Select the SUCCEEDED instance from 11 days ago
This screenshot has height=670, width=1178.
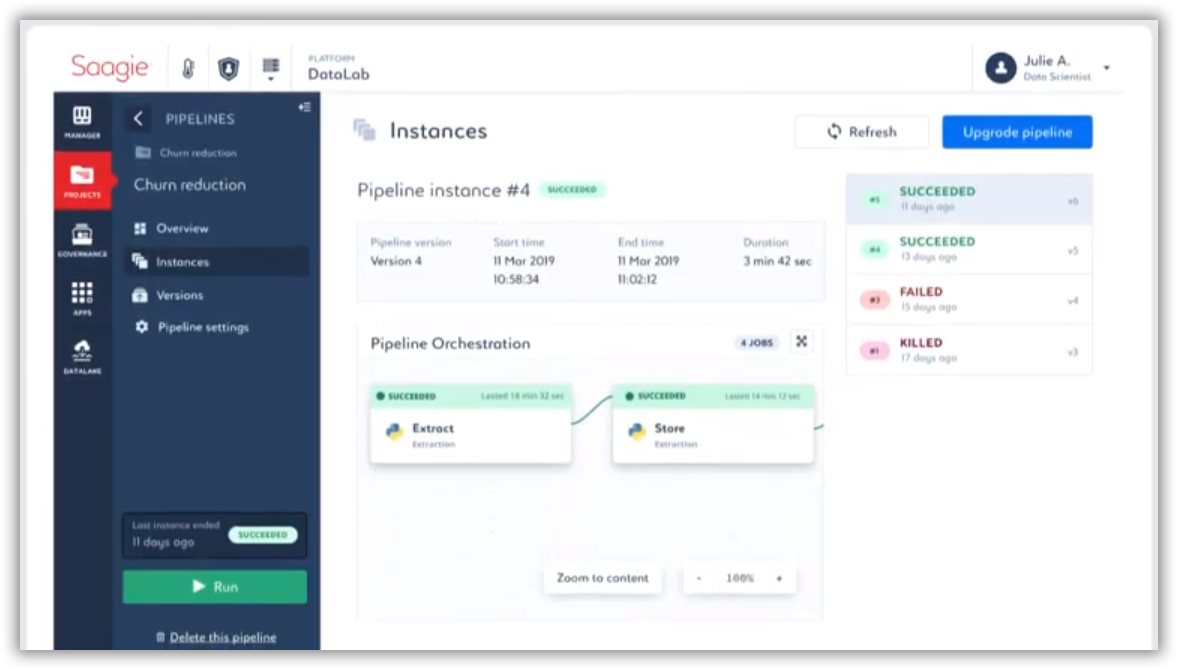(969, 199)
